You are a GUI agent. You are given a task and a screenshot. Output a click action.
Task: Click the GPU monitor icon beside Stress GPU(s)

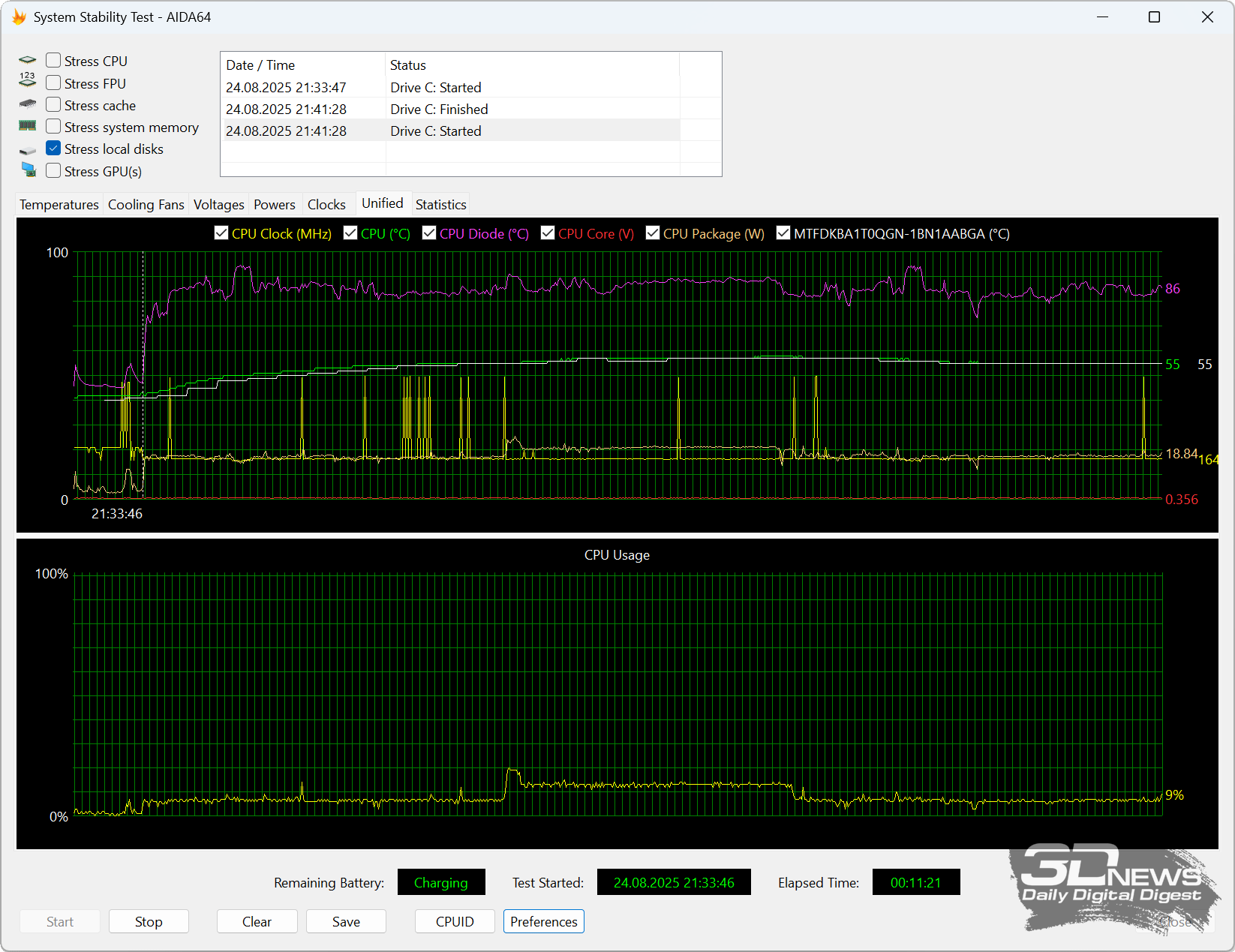point(29,170)
